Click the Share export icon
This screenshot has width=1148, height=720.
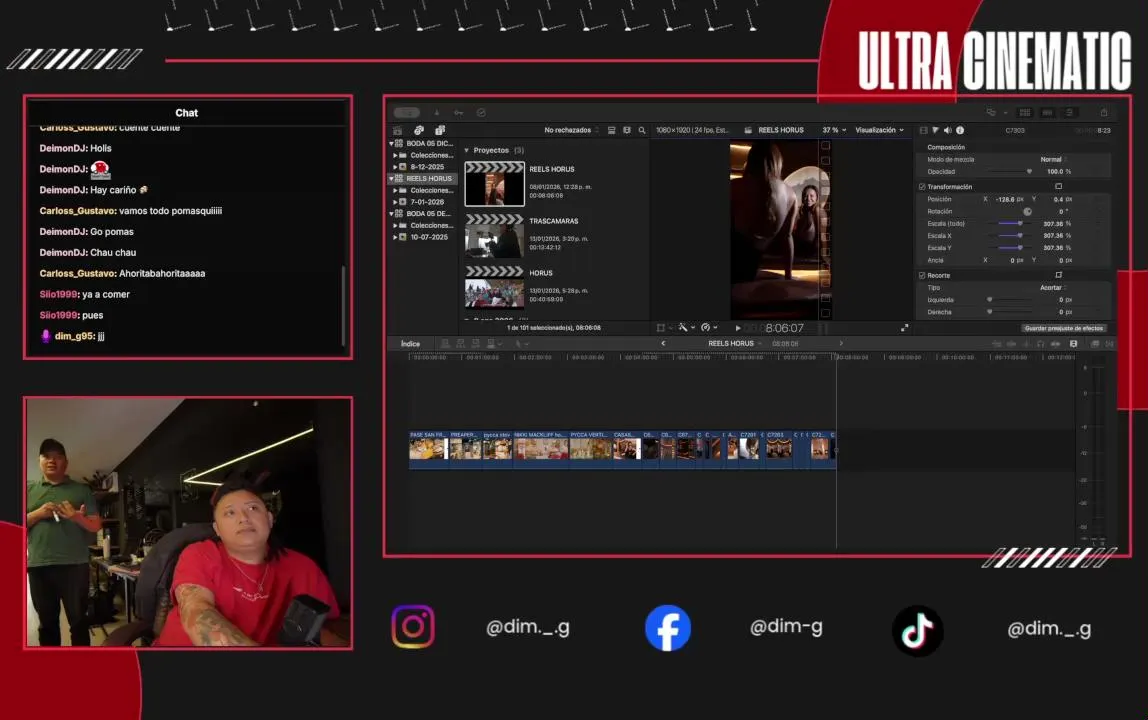[1104, 113]
